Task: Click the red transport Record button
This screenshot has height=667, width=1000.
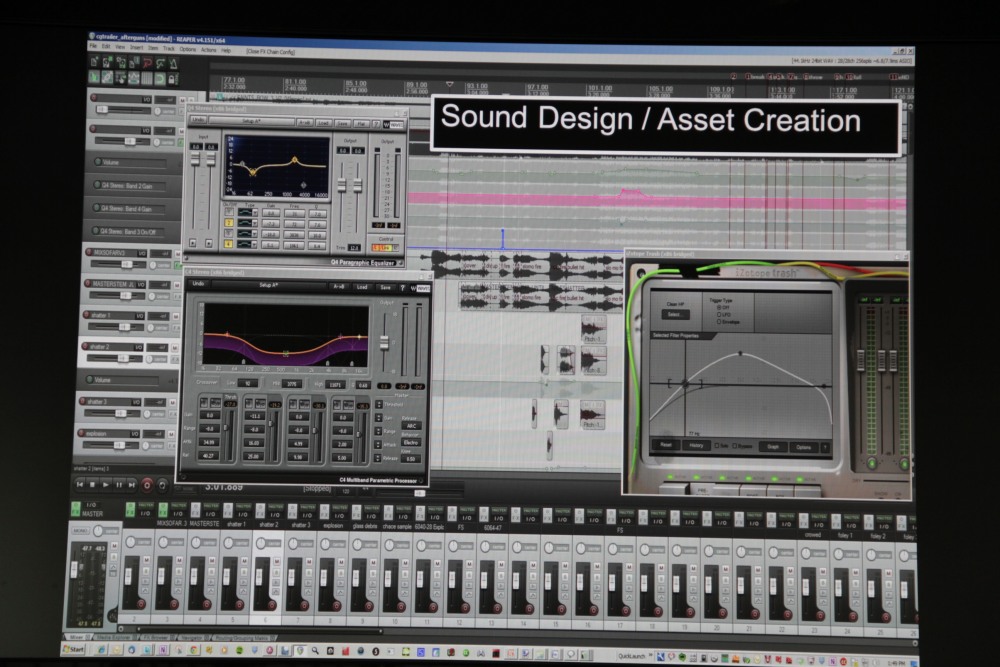Action: click(x=147, y=485)
